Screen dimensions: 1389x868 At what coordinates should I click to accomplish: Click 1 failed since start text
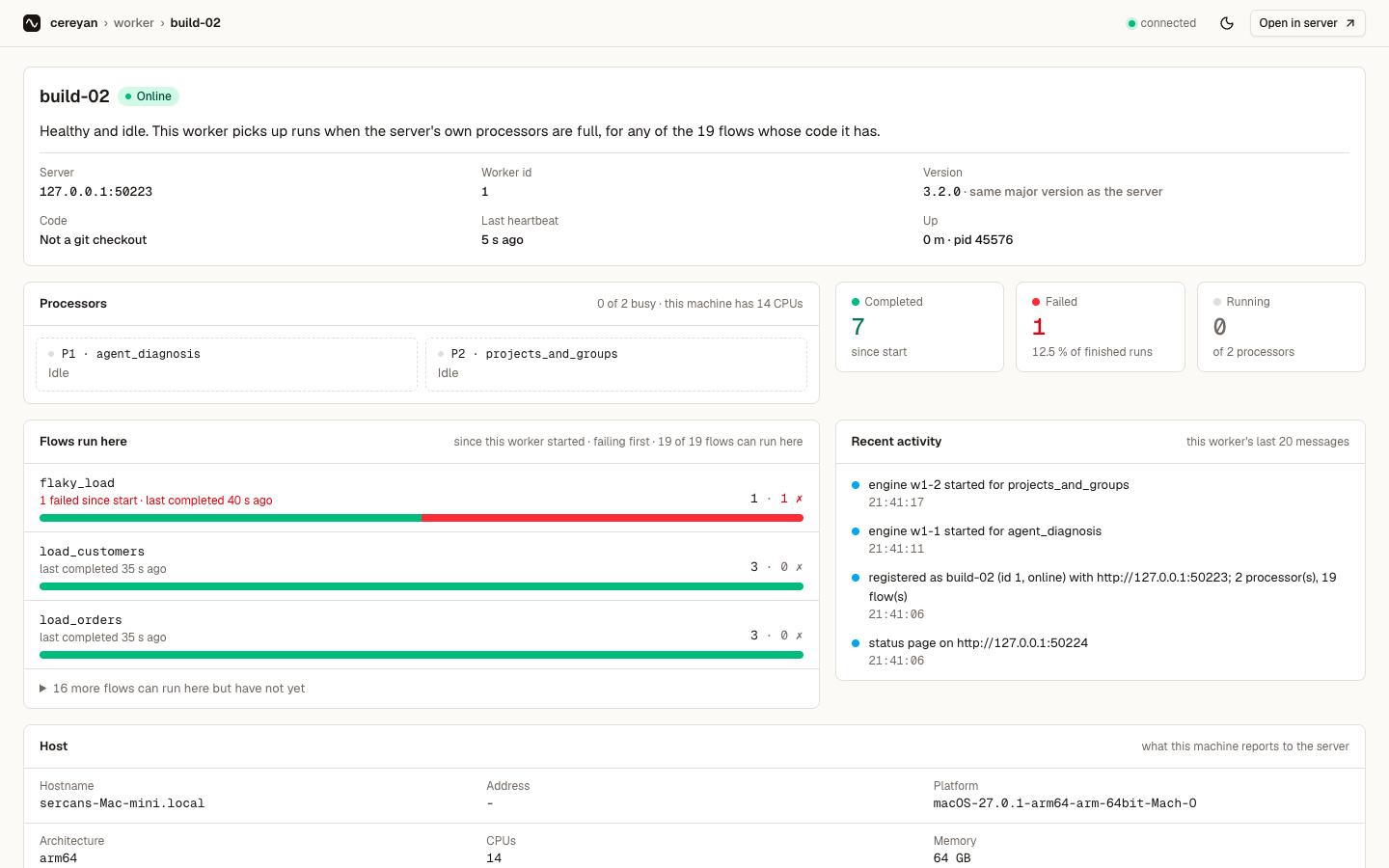pos(89,501)
